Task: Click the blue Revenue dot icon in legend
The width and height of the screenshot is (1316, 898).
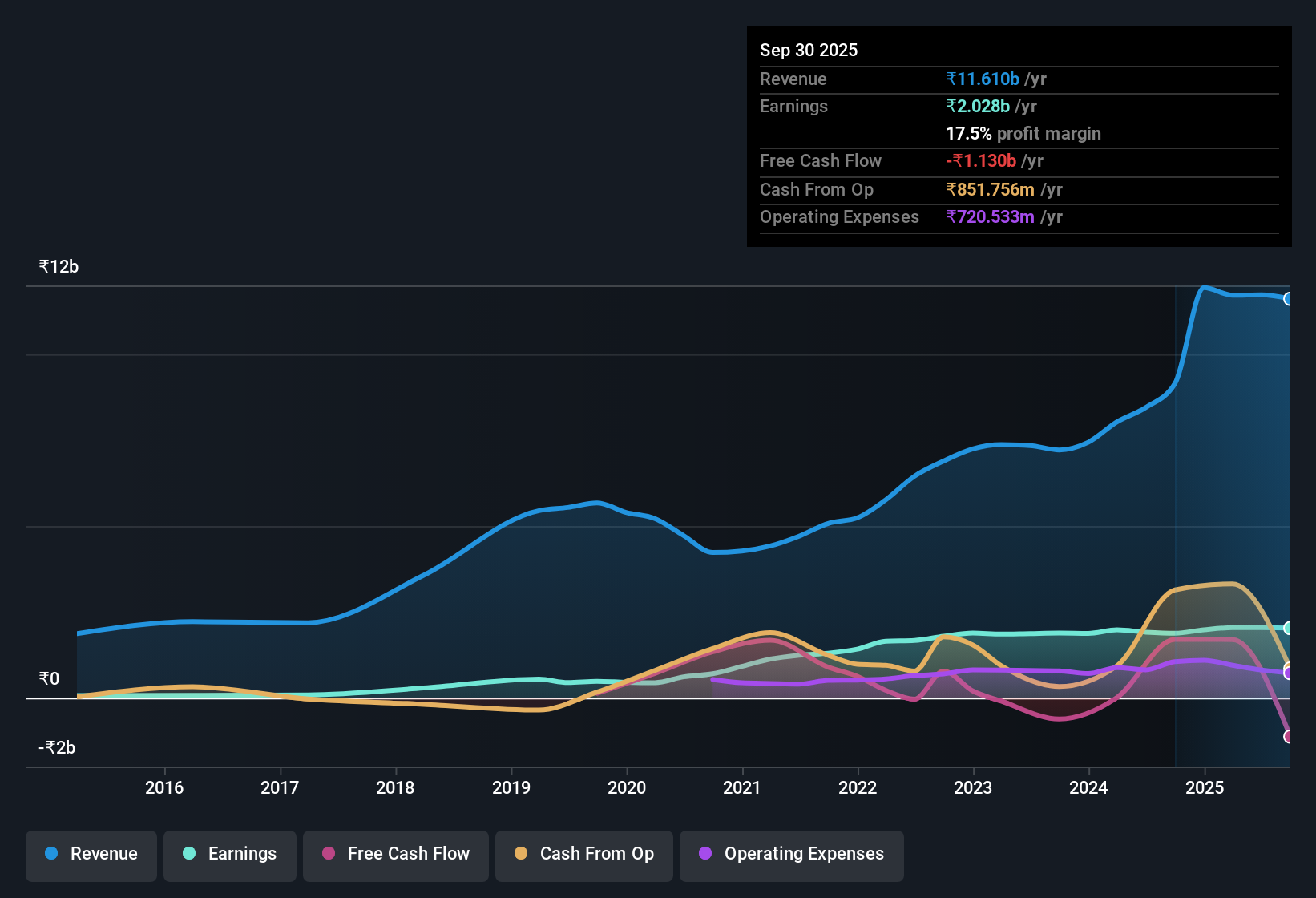Action: 50,854
